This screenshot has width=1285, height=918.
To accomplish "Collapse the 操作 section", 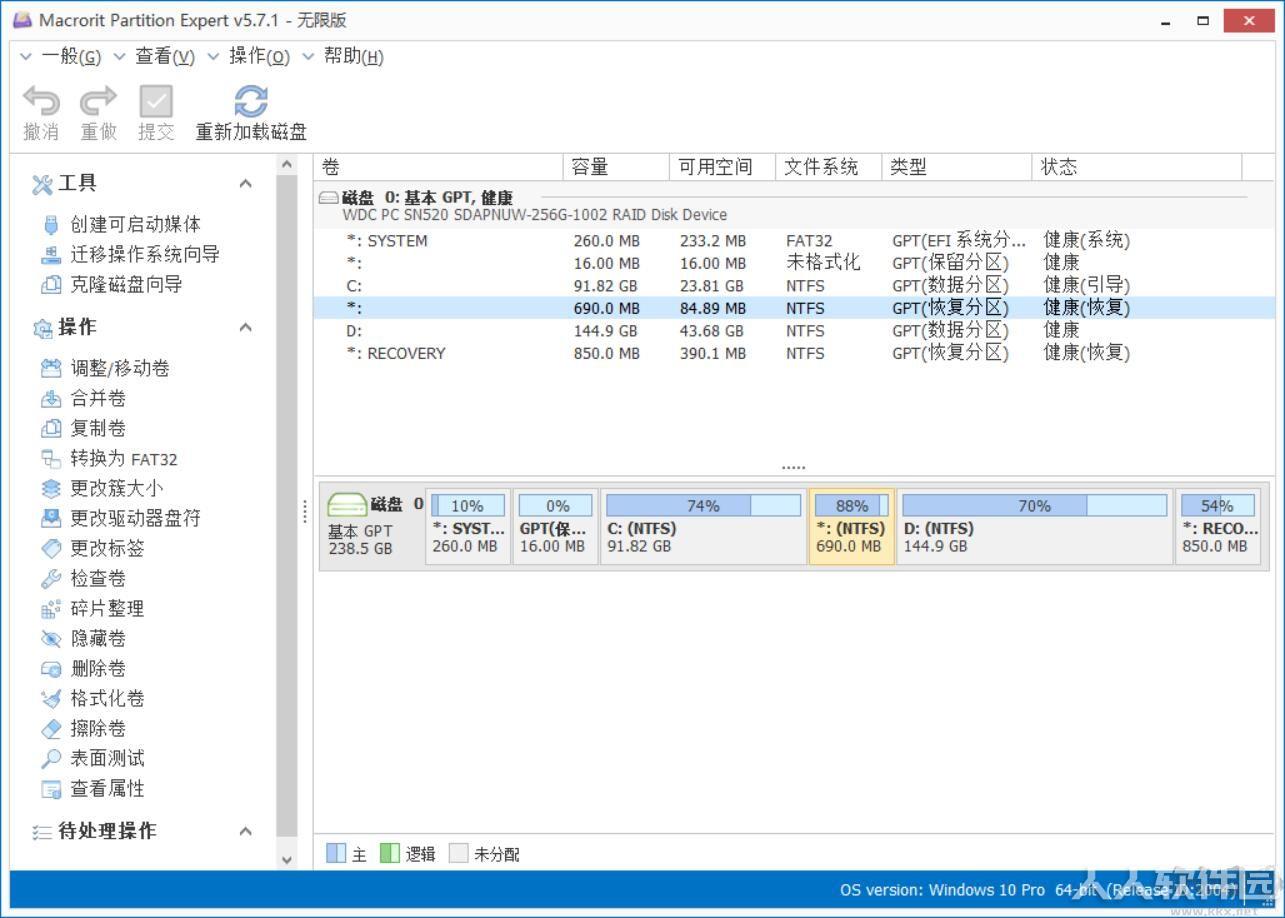I will [x=245, y=327].
